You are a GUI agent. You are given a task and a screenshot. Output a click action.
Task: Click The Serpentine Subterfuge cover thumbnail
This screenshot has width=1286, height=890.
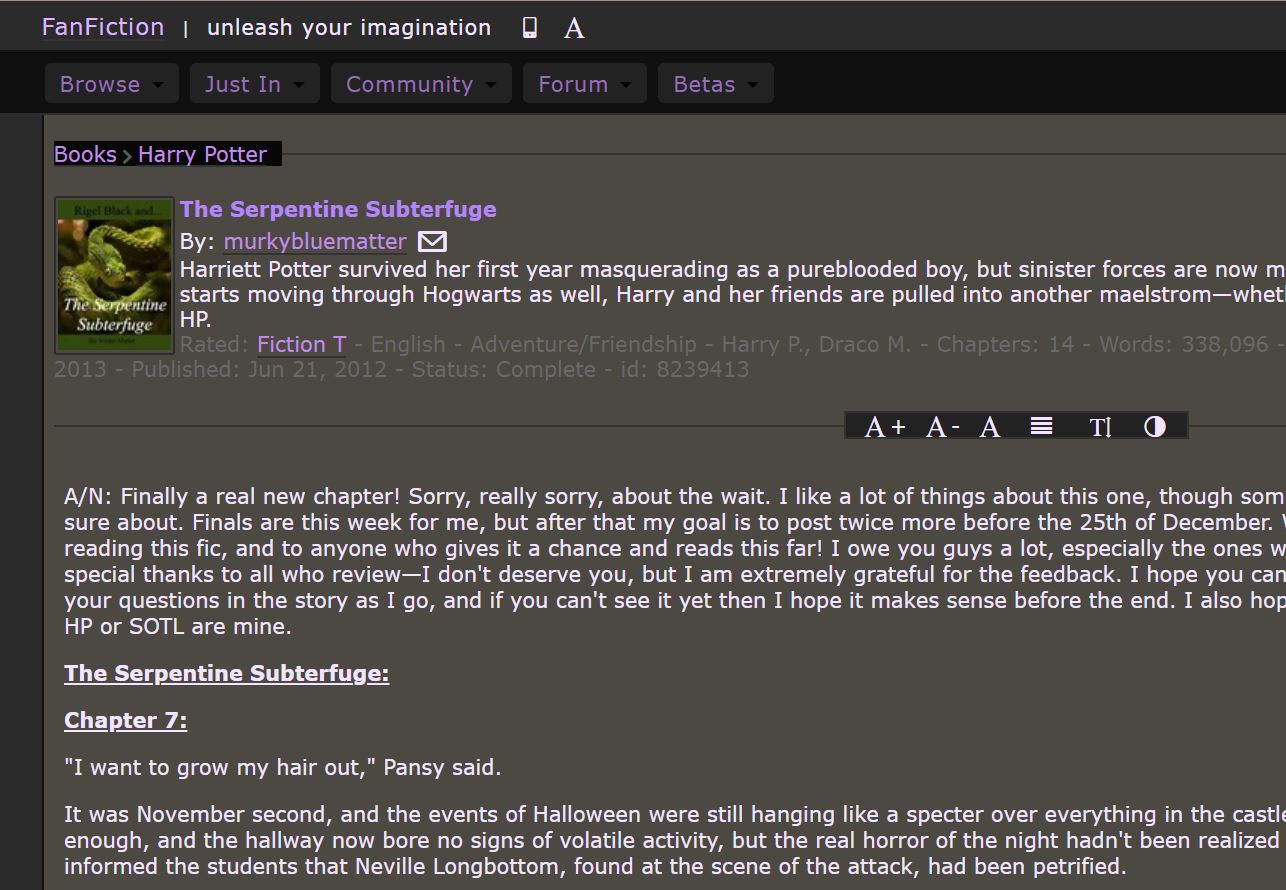[x=114, y=275]
